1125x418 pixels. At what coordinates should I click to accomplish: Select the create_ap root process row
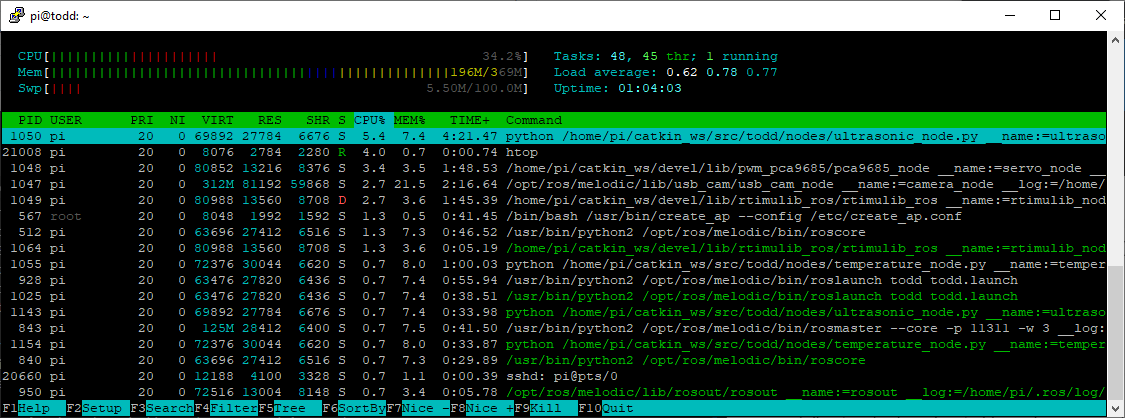[553, 216]
